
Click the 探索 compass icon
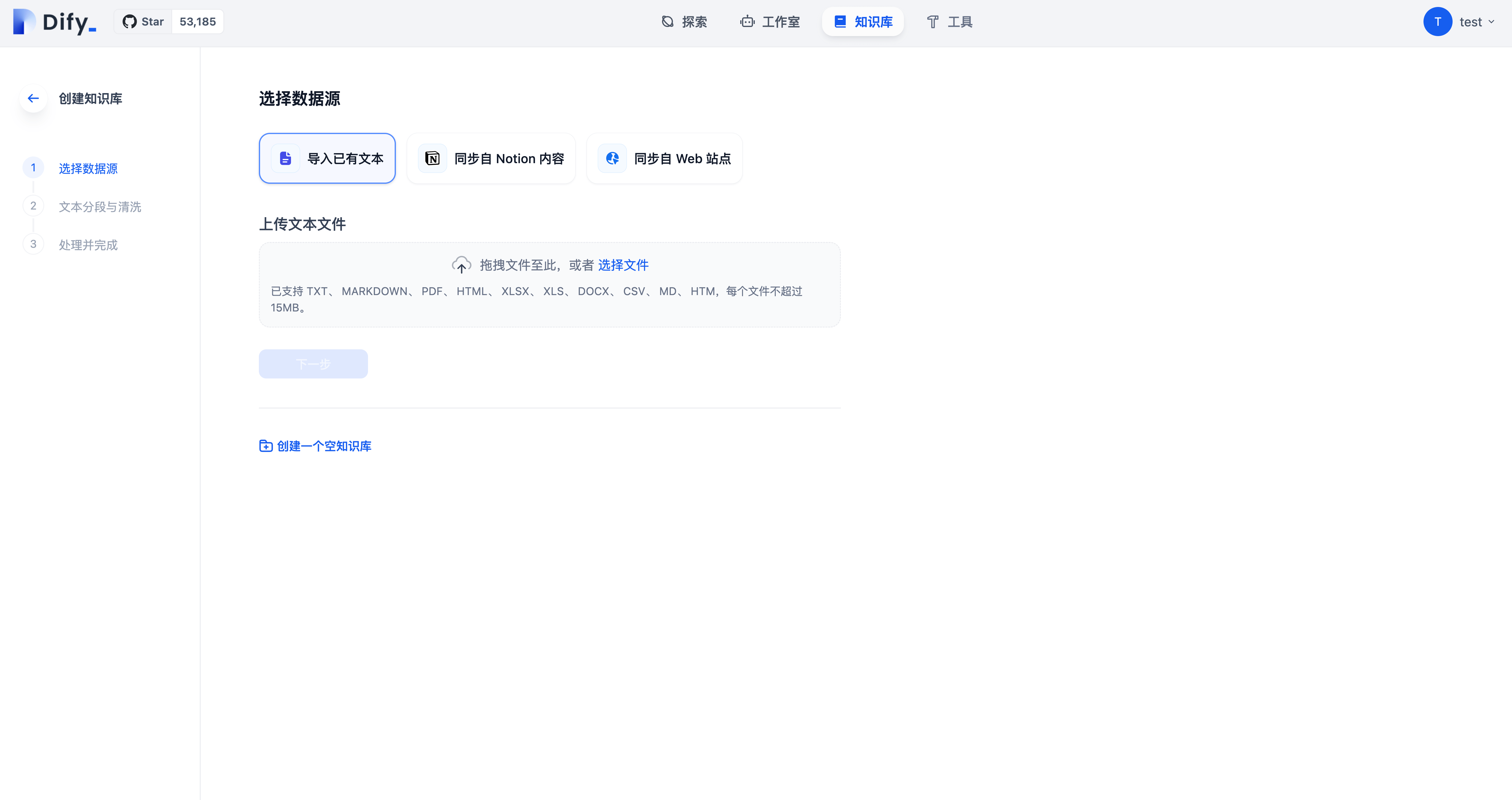[x=667, y=22]
